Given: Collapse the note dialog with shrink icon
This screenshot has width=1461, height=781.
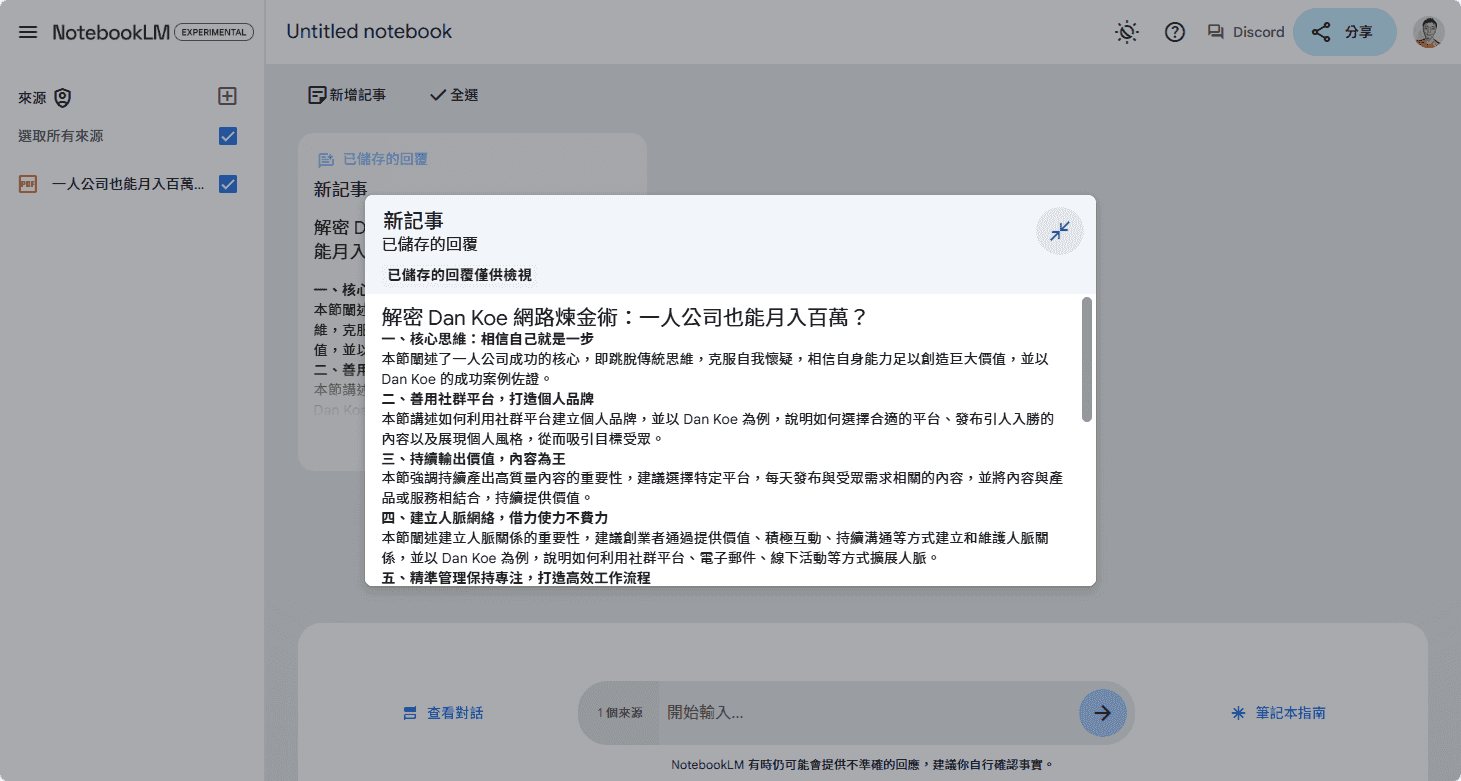Looking at the screenshot, I should [1060, 231].
